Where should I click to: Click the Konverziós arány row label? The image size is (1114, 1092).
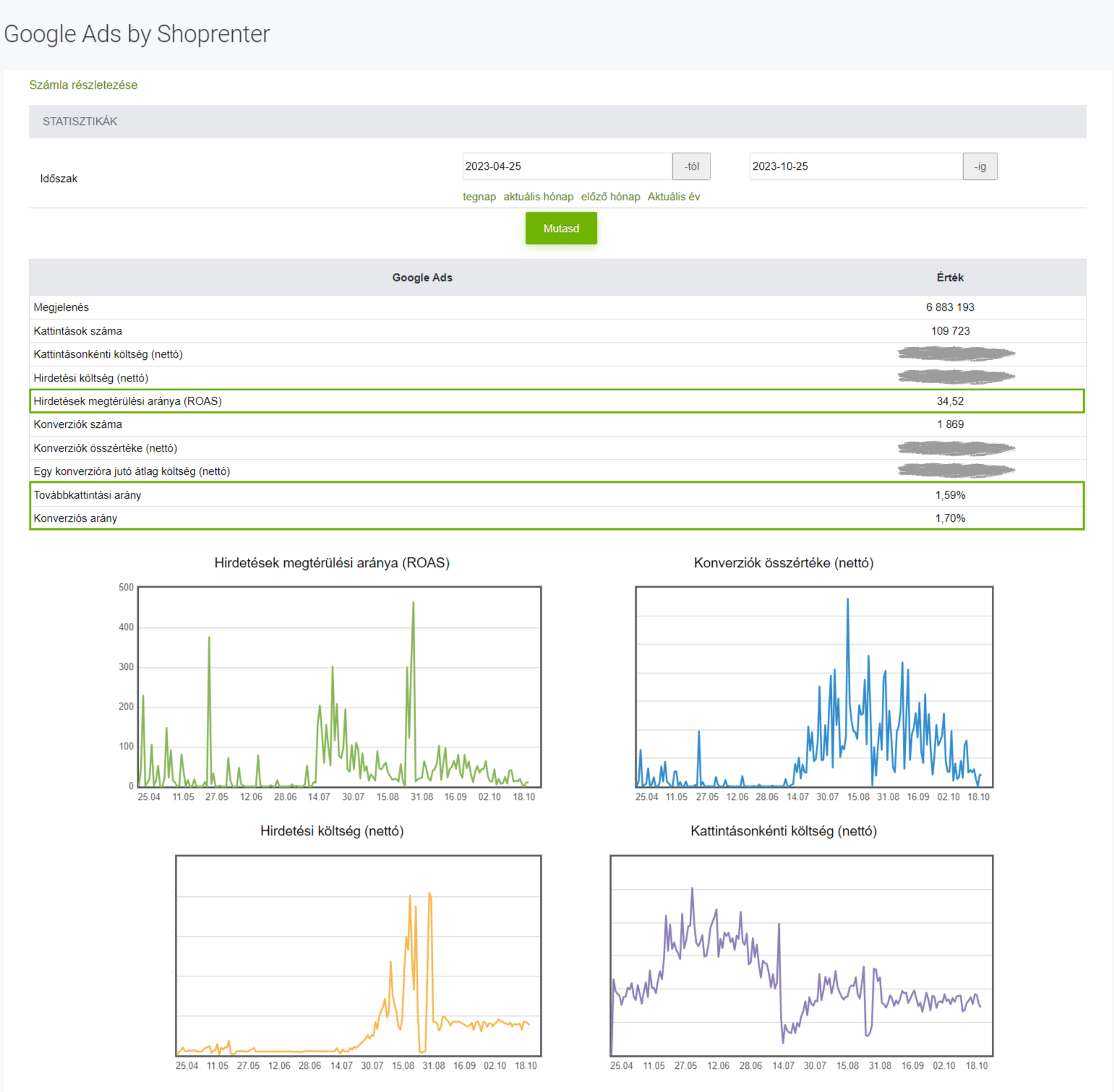76,518
